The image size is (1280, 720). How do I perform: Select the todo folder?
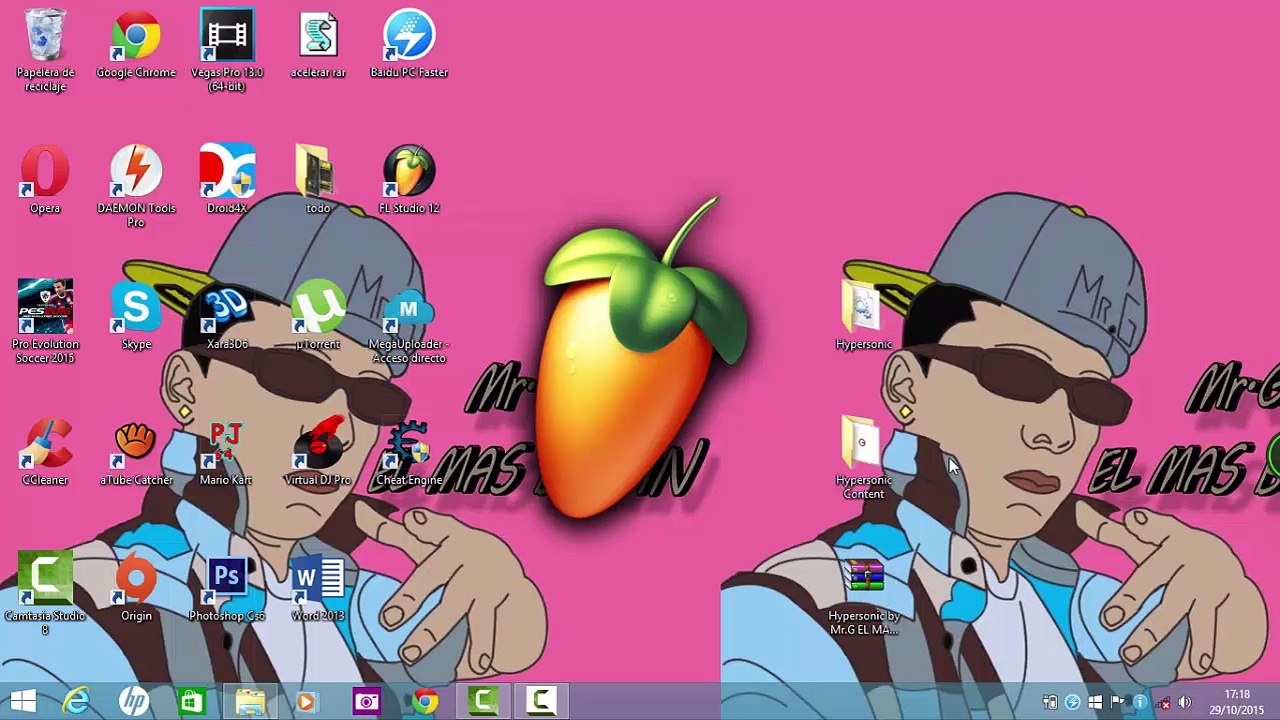point(318,180)
